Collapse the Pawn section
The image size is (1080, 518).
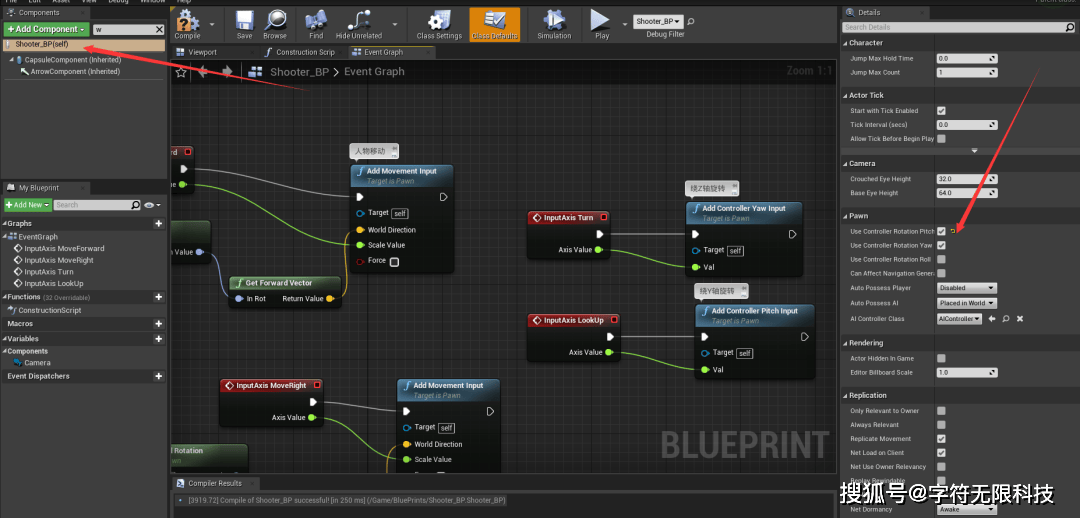pyautogui.click(x=845, y=216)
